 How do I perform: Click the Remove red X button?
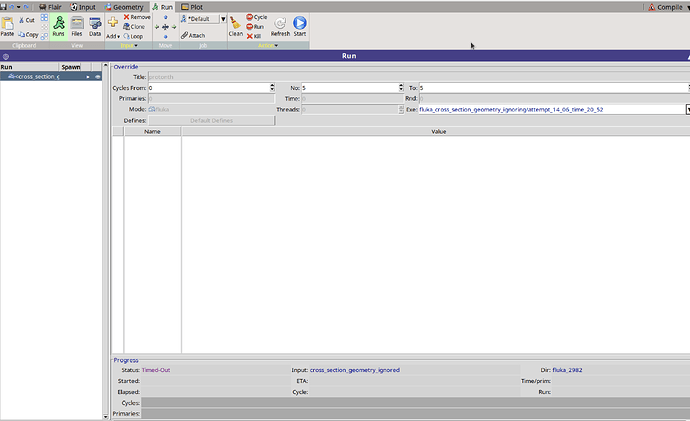[x=137, y=17]
